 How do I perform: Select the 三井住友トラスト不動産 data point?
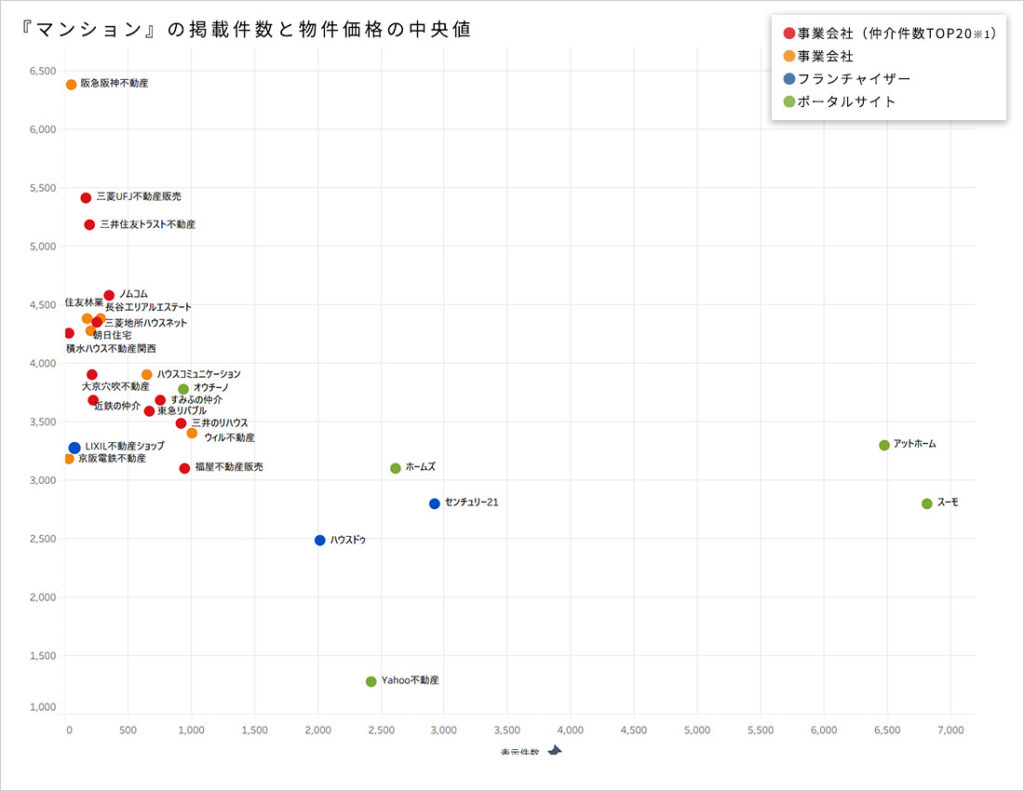coord(89,225)
